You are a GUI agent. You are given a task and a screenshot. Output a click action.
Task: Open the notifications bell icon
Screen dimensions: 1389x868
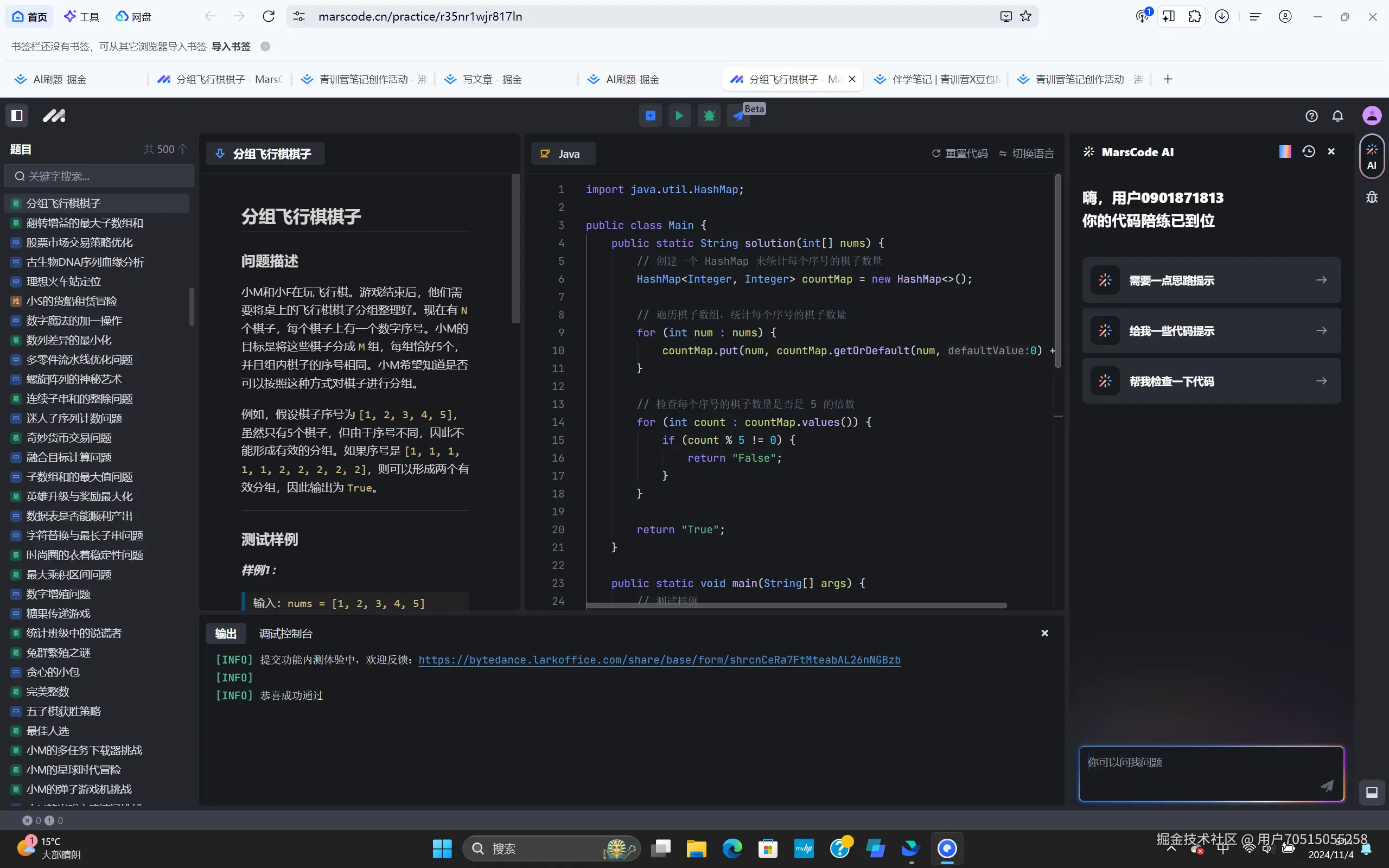[x=1337, y=116]
